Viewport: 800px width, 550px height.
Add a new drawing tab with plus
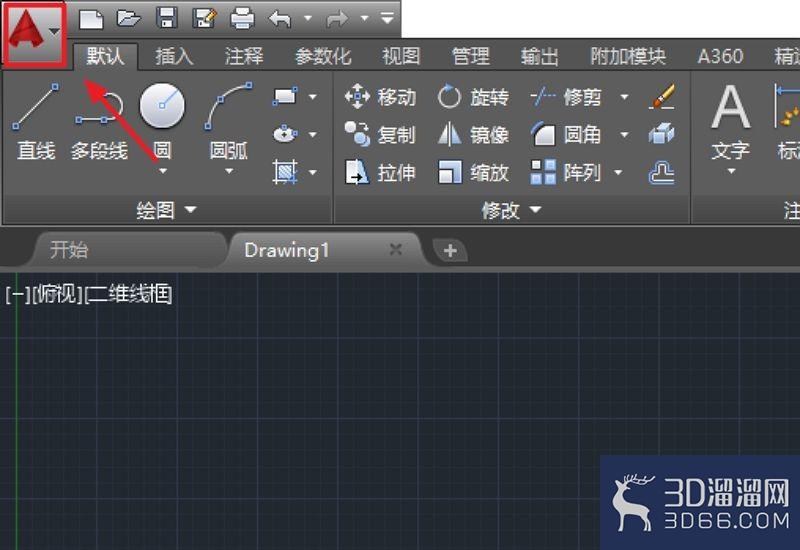pos(449,251)
